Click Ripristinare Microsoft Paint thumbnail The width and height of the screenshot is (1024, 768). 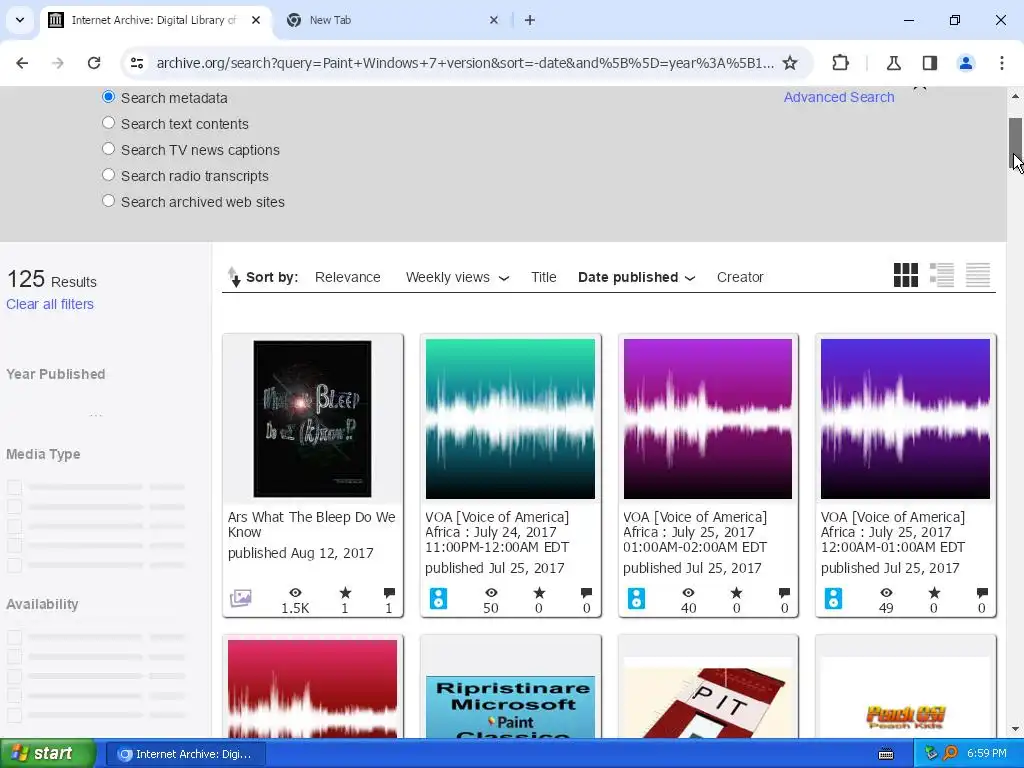[x=510, y=708]
